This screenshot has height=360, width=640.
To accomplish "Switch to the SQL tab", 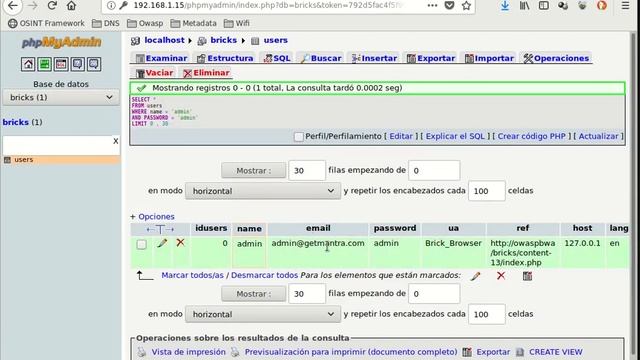I will [x=277, y=58].
